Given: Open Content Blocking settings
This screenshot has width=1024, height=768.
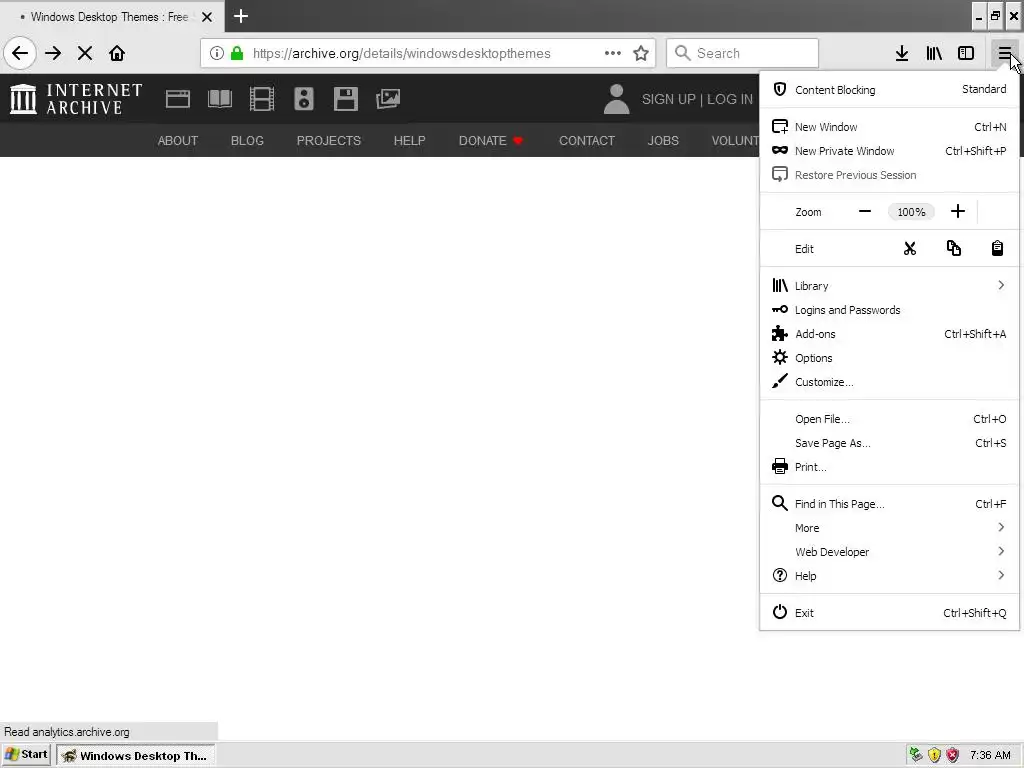Looking at the screenshot, I should tap(889, 89).
